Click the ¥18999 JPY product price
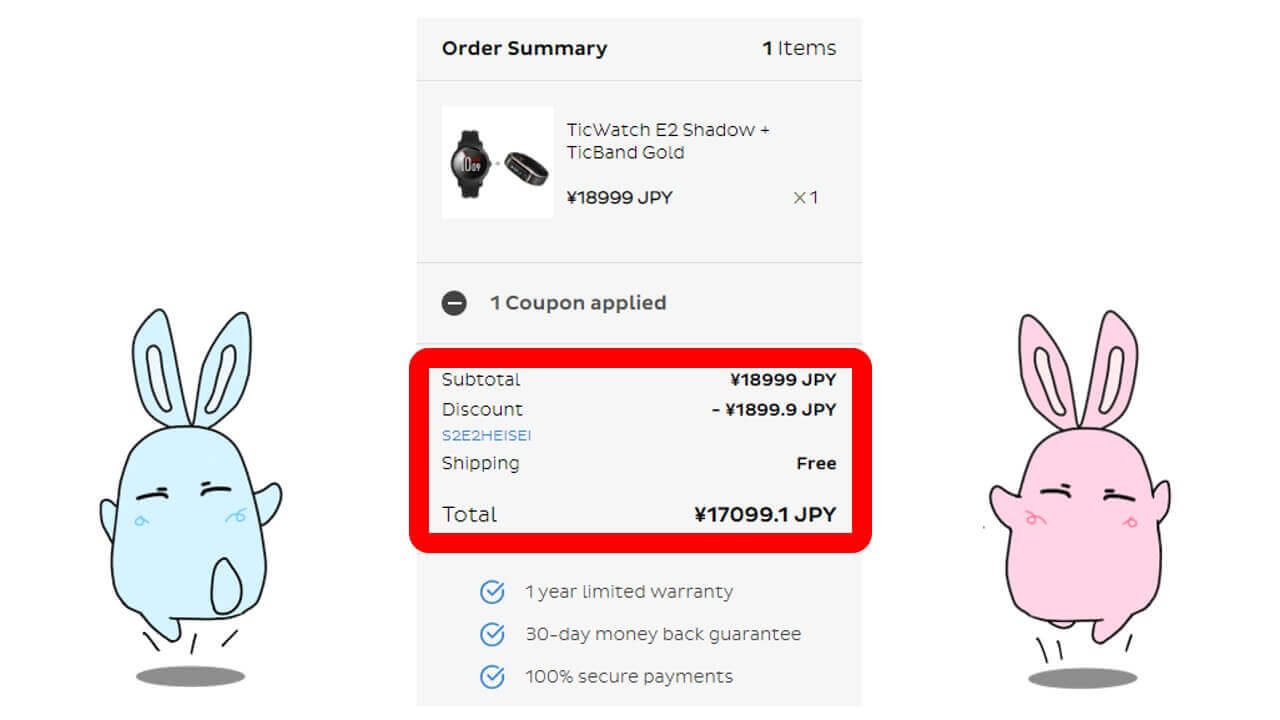Viewport: 1280px width, 720px height. click(619, 198)
